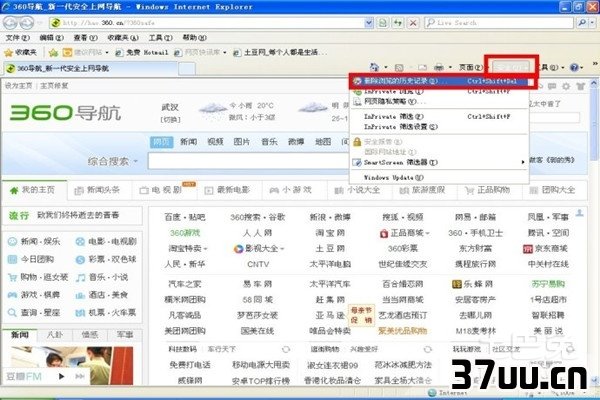This screenshot has width=600, height=400.
Task: Click the gear settings icon on 360 page
Action: pos(566,87)
